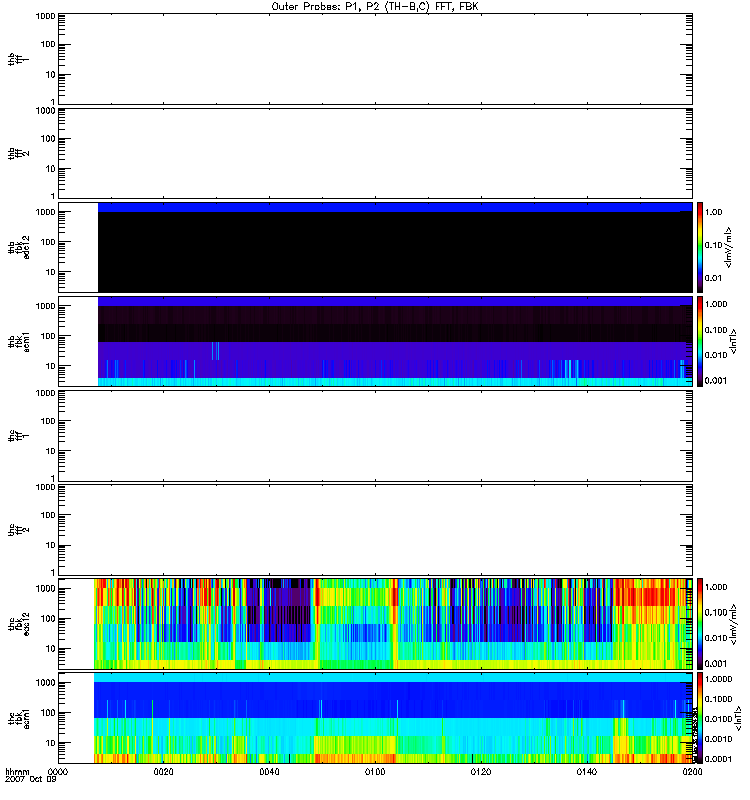
Task: Click '0.0001' on the thc scm1 colorbar
Action: (718, 759)
